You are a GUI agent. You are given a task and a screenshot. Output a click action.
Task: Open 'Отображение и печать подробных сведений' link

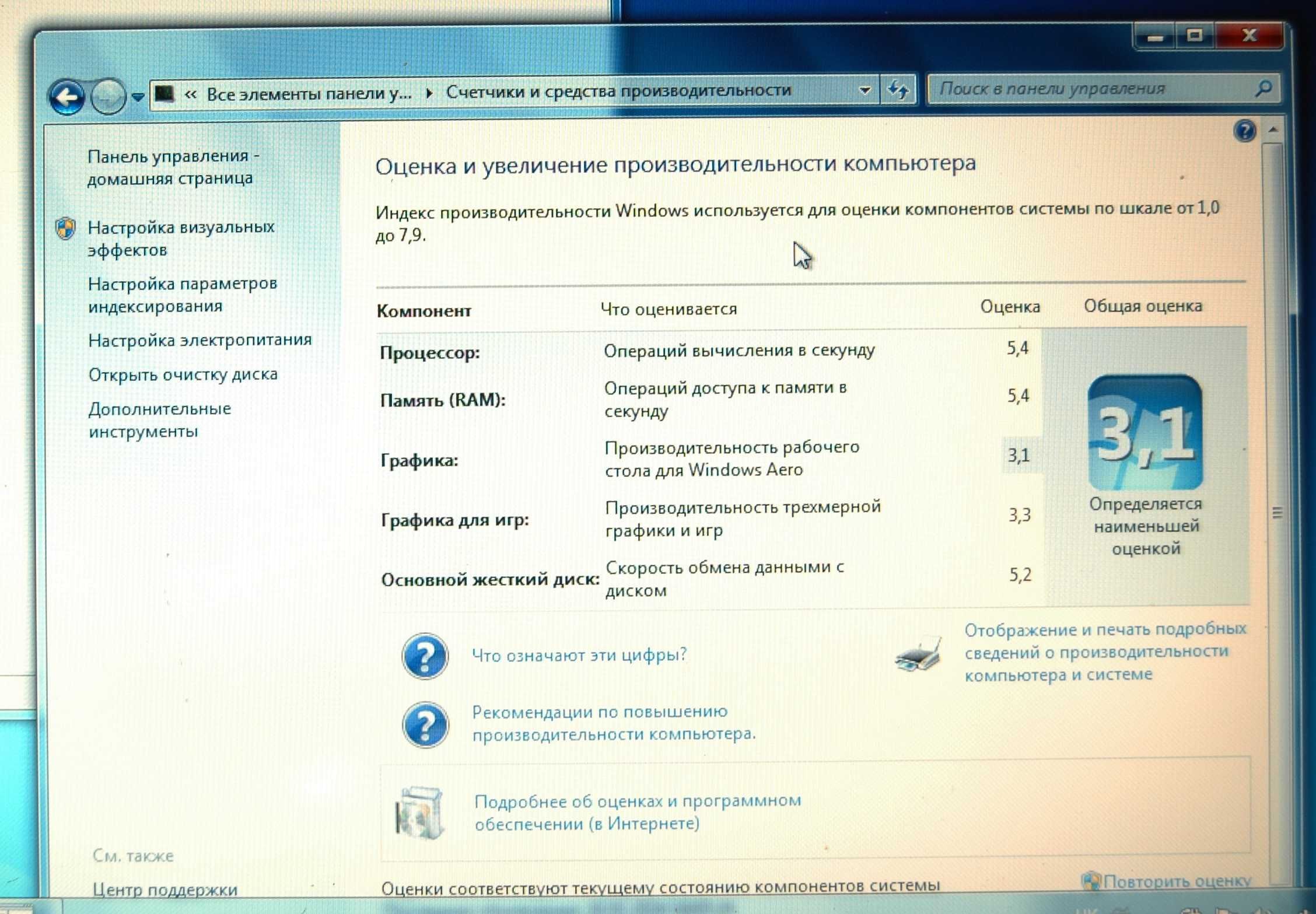pyautogui.click(x=1105, y=652)
